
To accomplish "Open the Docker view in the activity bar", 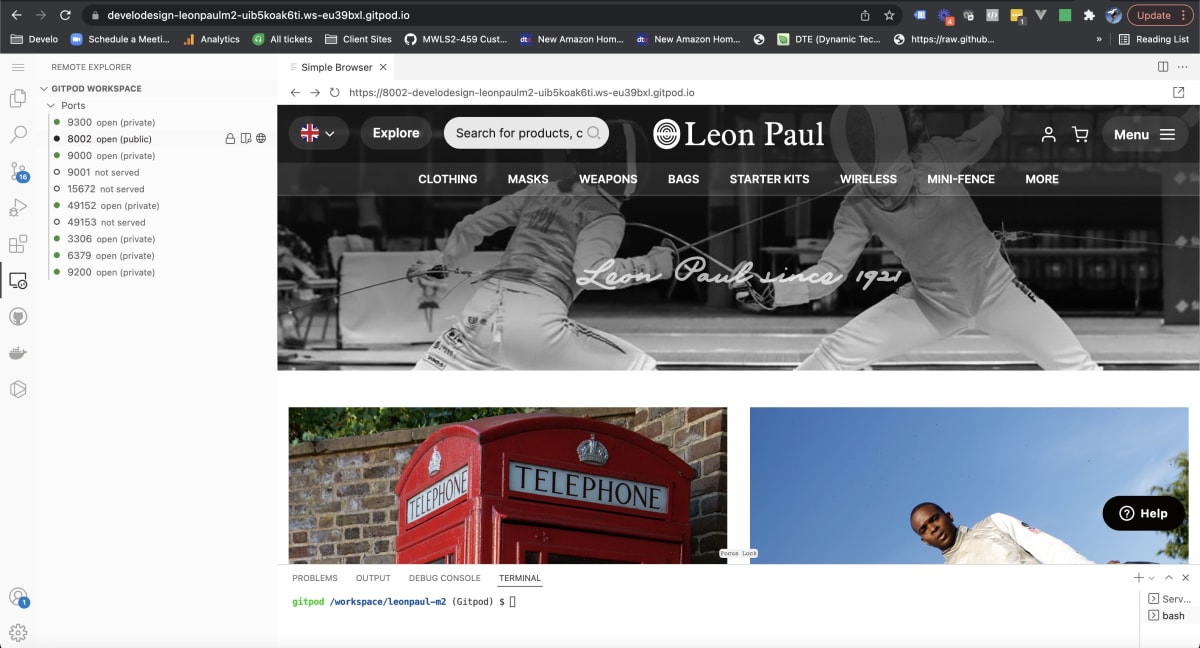I will [16, 352].
